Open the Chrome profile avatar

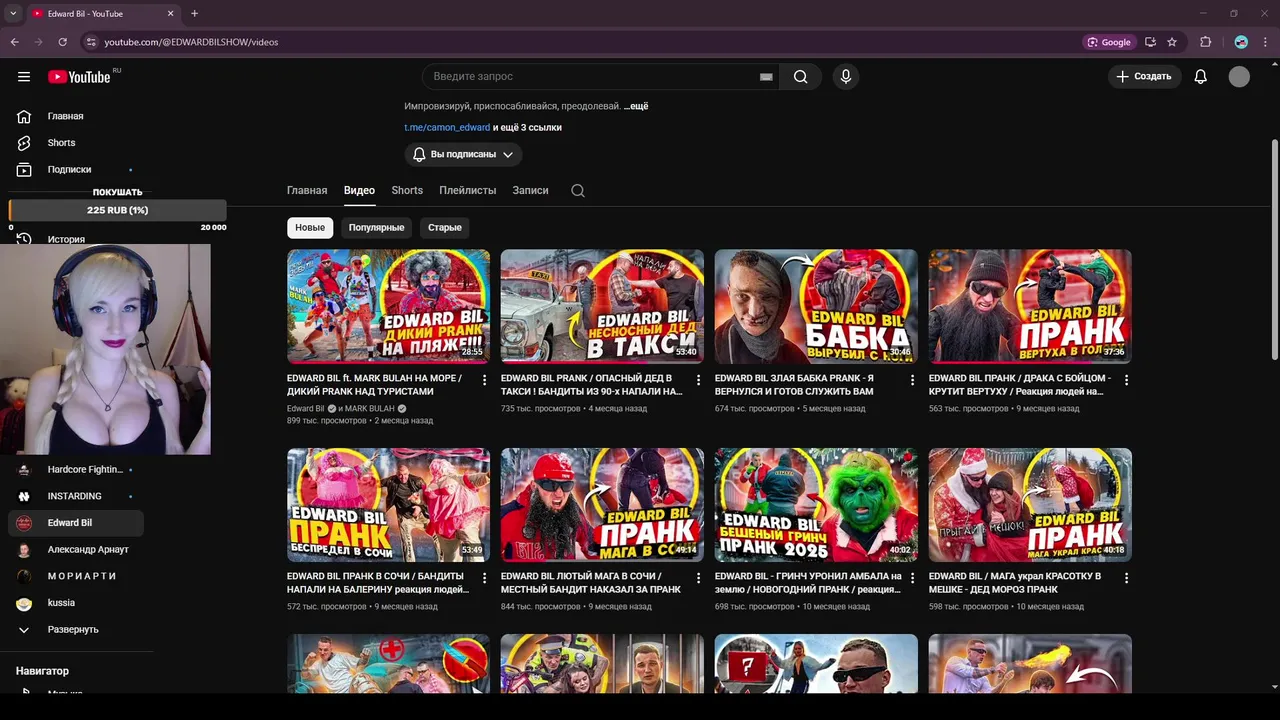pos(1241,42)
